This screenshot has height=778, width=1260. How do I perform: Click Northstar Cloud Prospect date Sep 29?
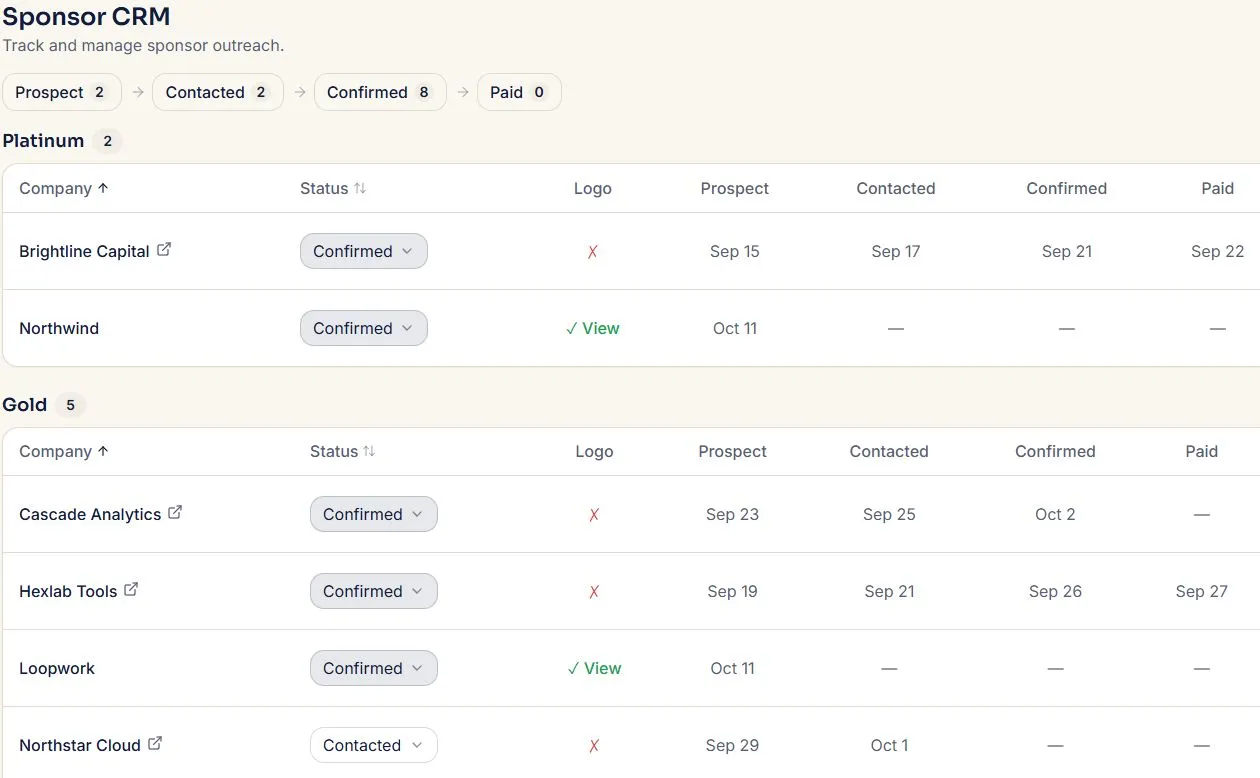coord(733,745)
